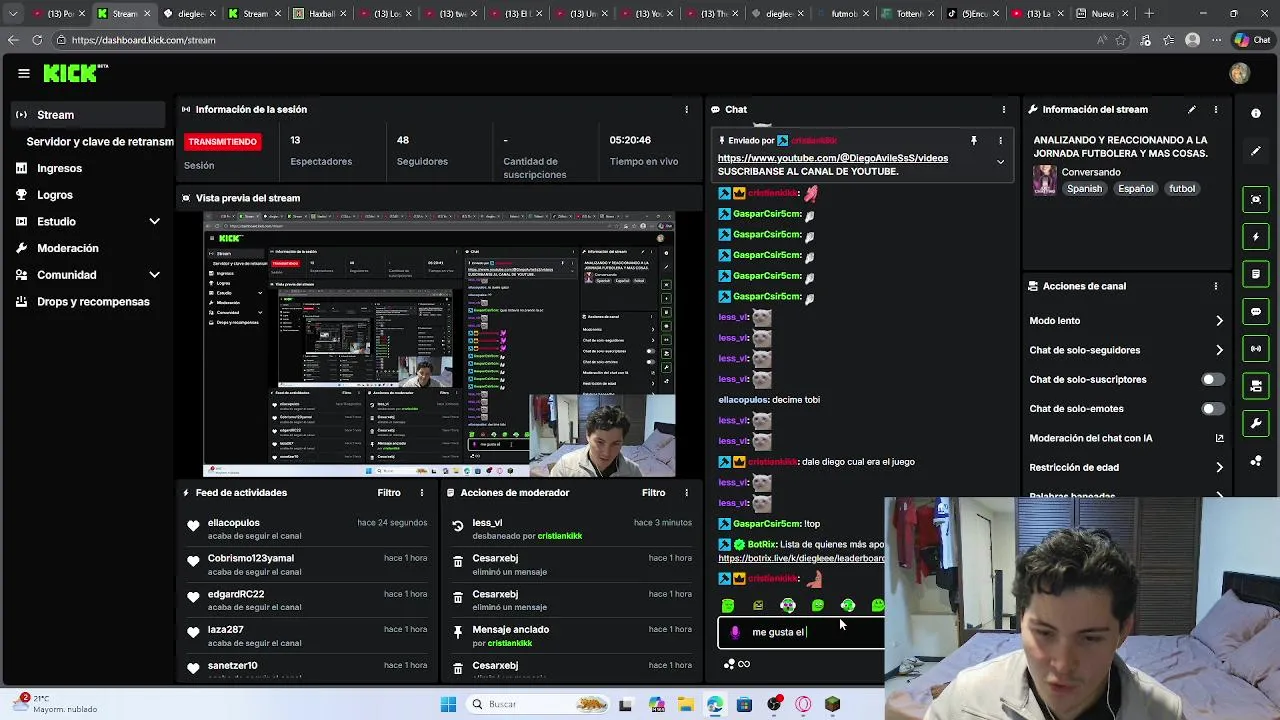Viewport: 1280px width, 720px height.
Task: Open Filtro in Acciones de moderador
Action: tap(653, 492)
